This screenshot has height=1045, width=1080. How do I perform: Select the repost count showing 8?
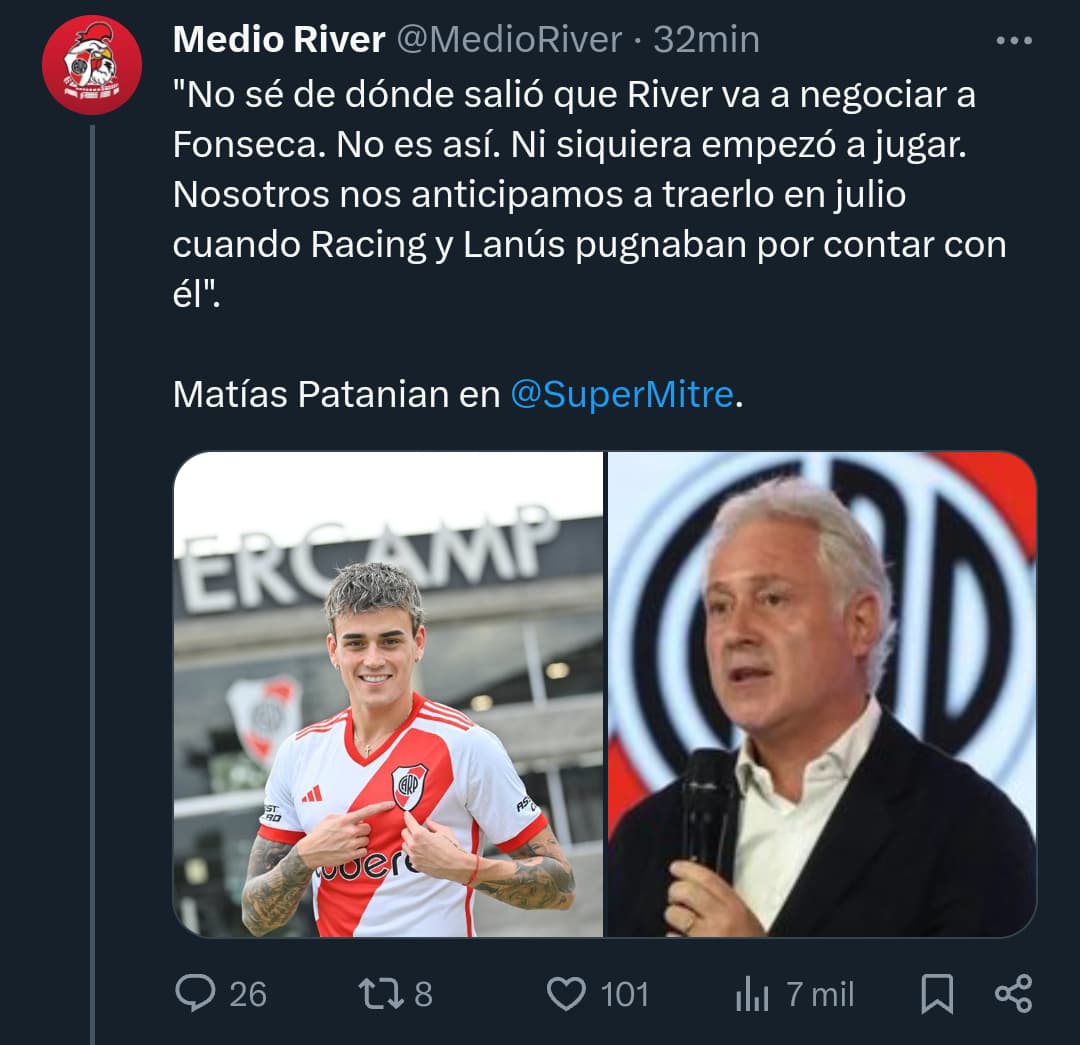424,995
